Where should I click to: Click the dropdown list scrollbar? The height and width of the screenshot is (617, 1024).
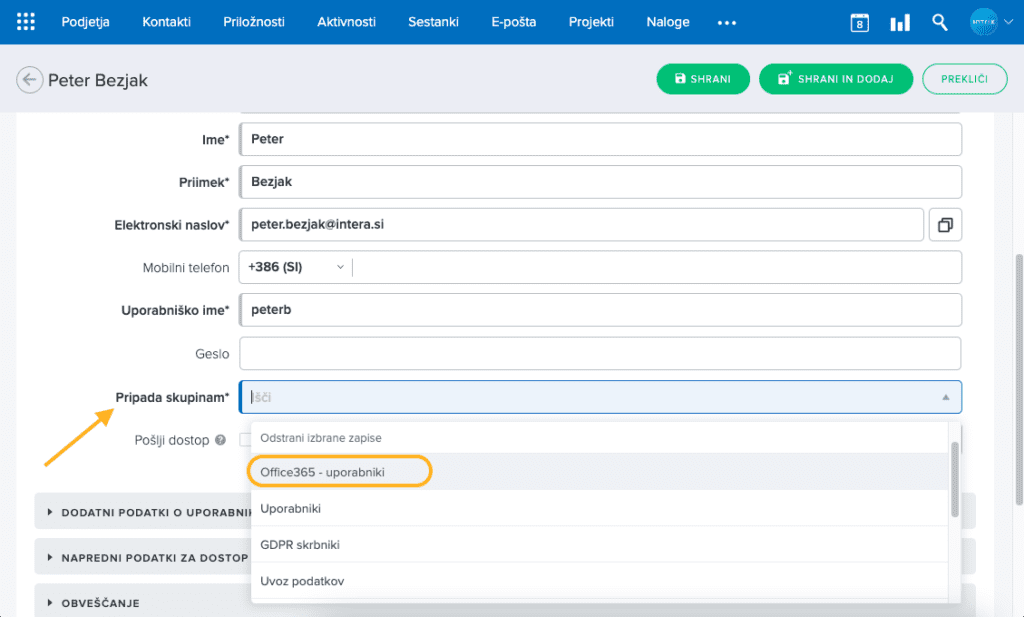(x=955, y=479)
